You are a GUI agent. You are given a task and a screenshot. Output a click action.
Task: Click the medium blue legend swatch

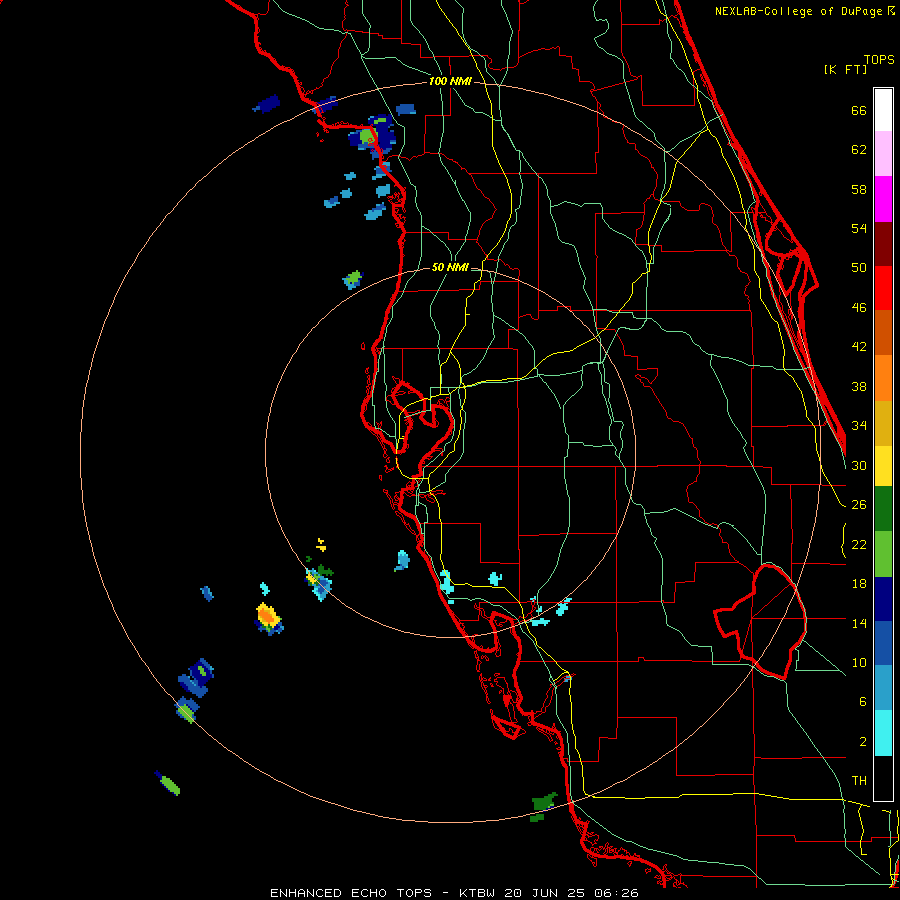[883, 643]
